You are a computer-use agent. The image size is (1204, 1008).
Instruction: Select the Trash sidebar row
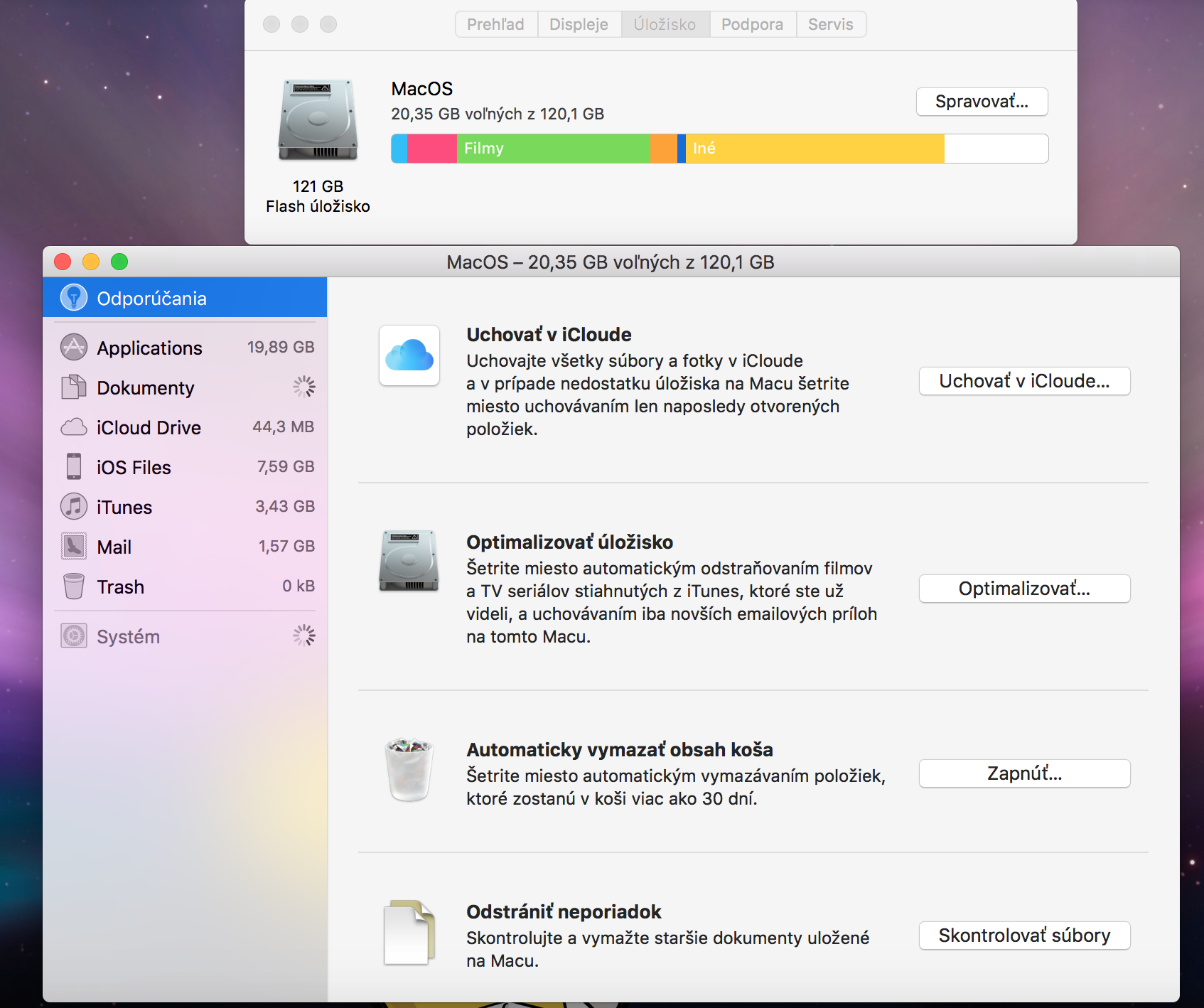tap(185, 586)
